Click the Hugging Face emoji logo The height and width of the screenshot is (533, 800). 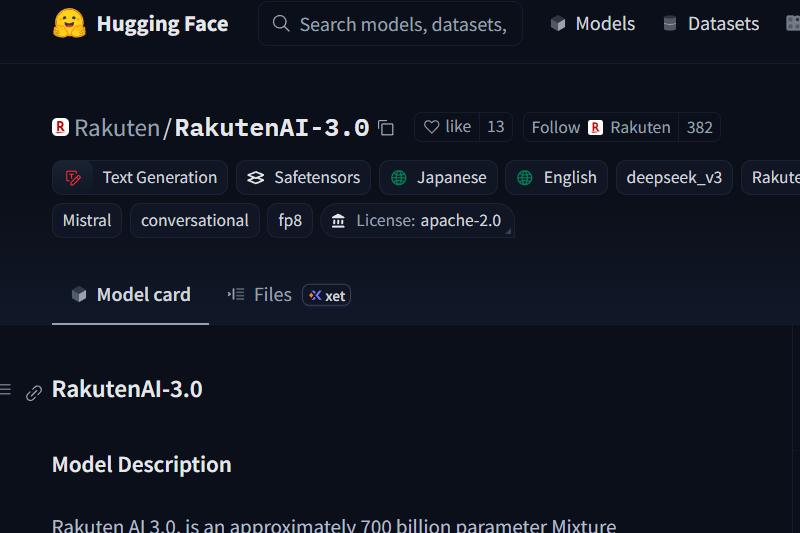(x=69, y=23)
